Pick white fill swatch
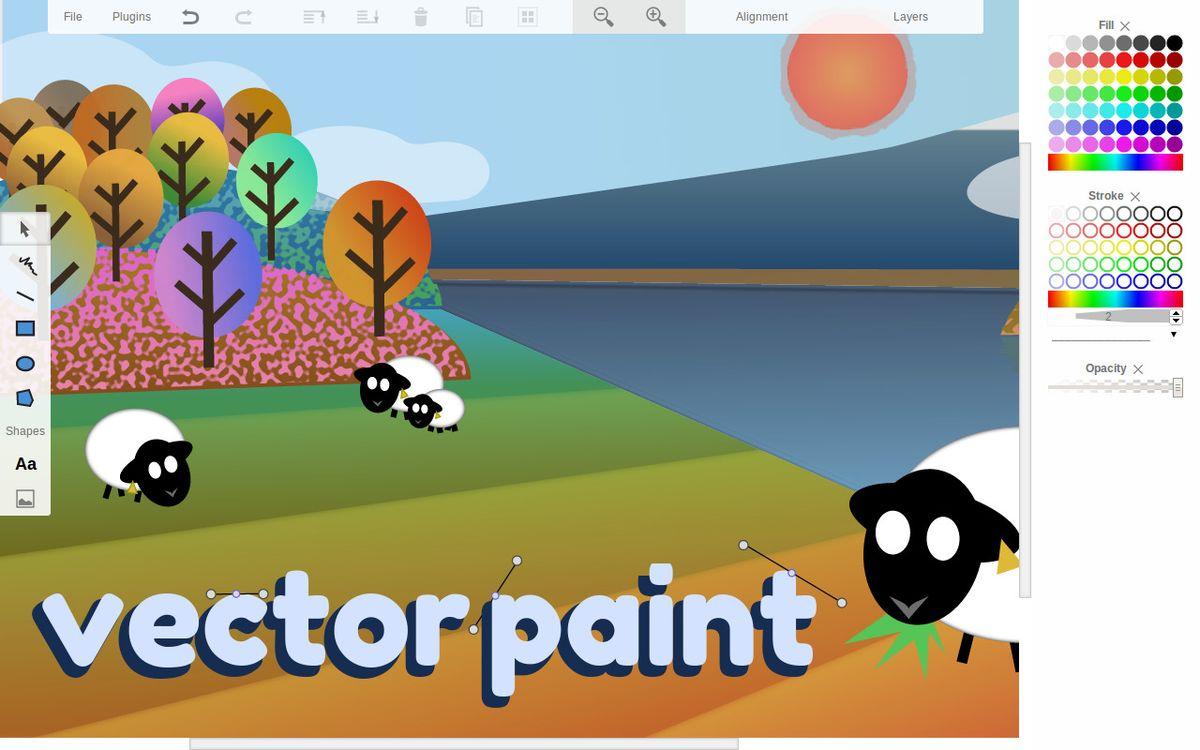Screen dimensions: 1200x750 pos(1056,43)
